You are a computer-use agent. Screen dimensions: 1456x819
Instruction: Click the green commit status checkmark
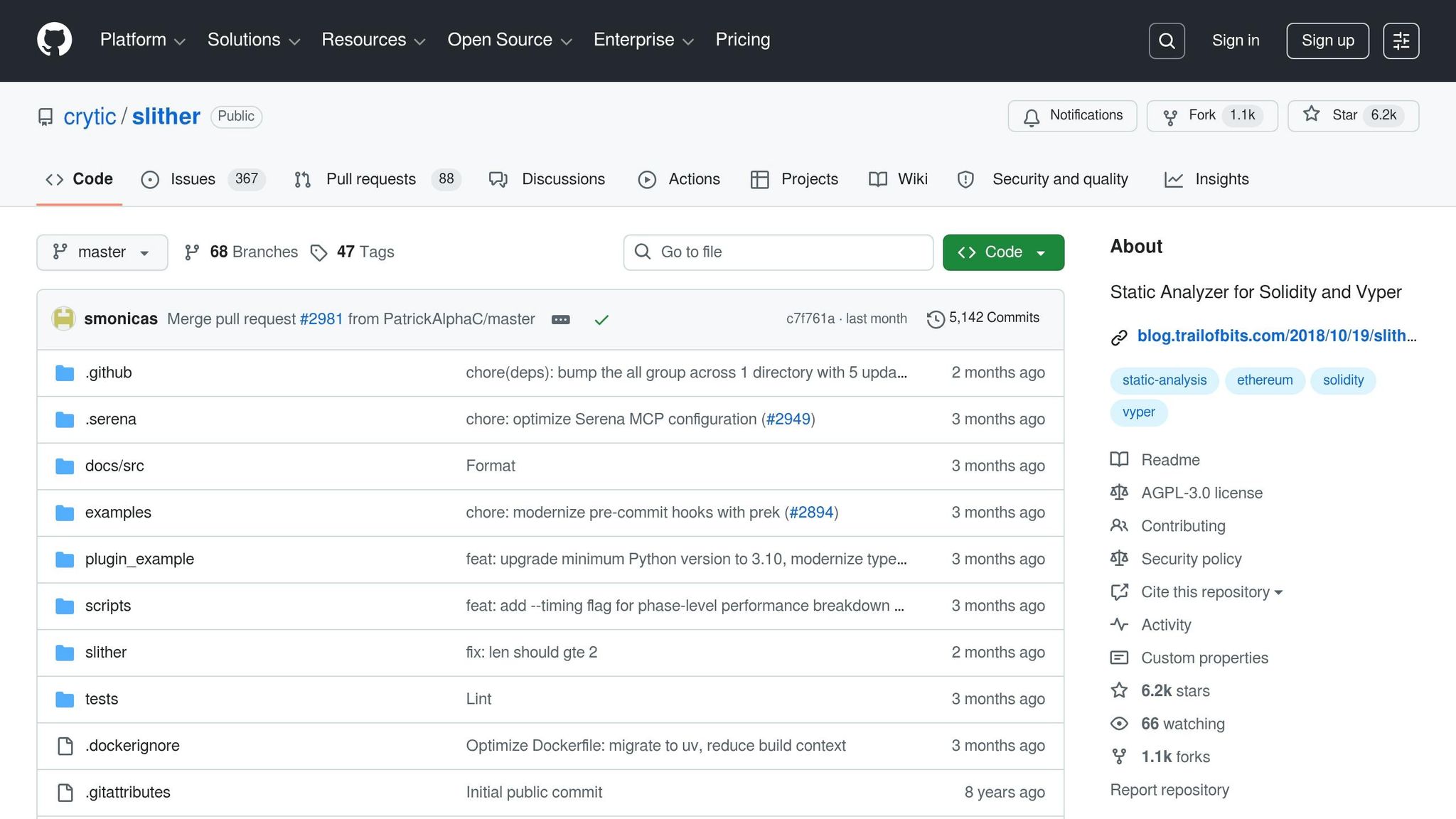601,320
